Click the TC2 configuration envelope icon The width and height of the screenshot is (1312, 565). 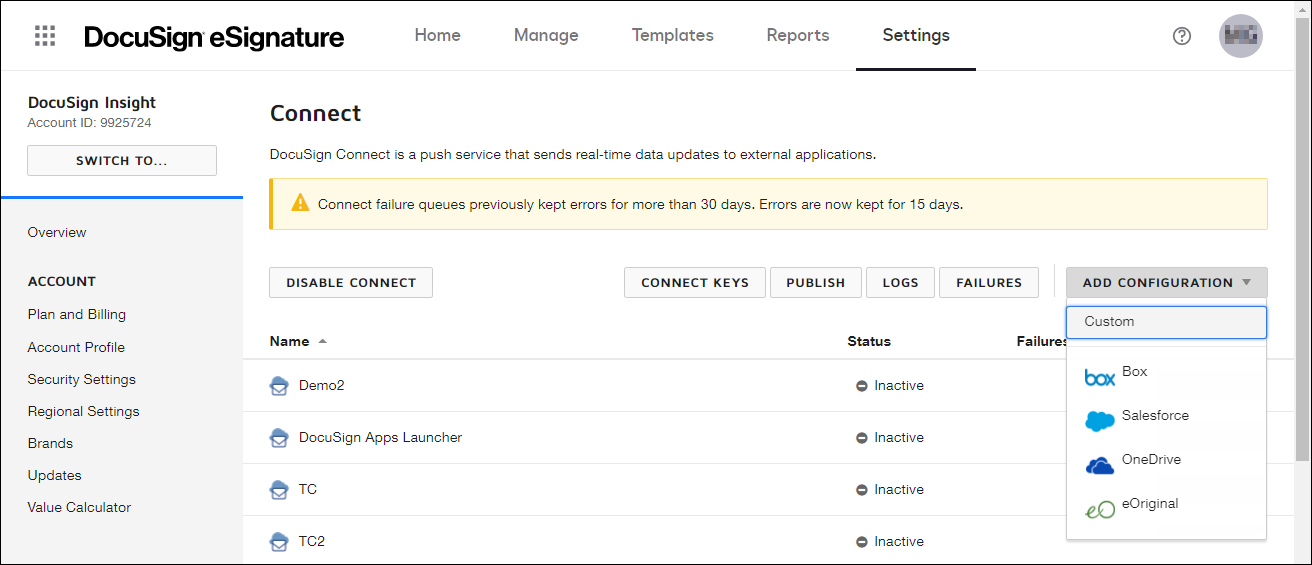[x=280, y=542]
